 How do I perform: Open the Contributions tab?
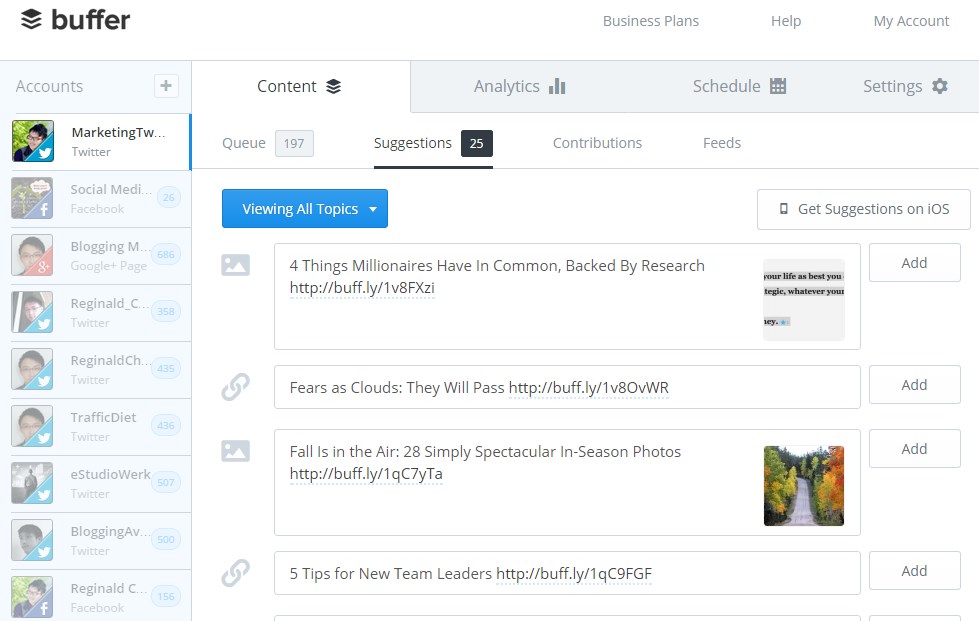[x=597, y=143]
